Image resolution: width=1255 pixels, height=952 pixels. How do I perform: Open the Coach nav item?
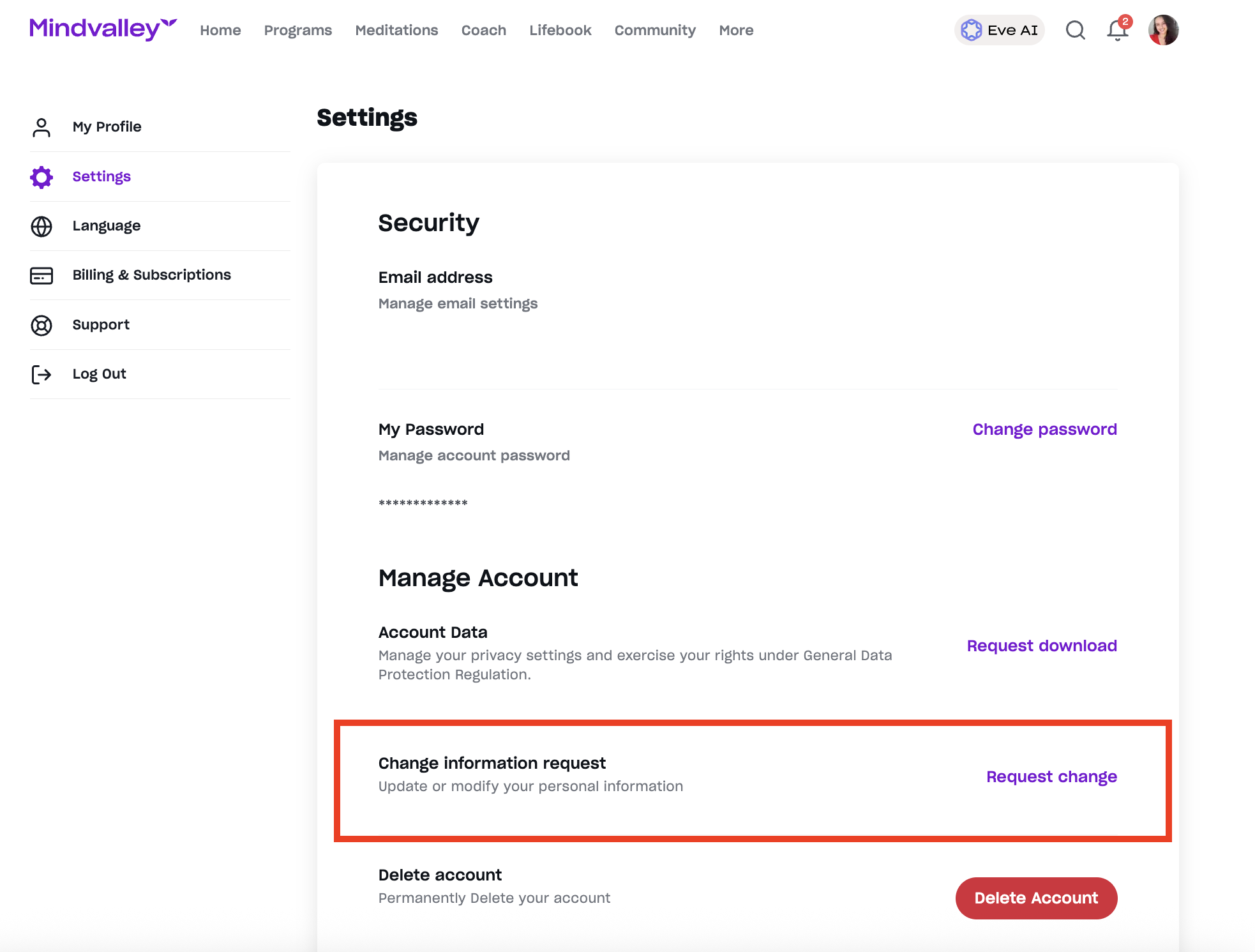tap(484, 30)
